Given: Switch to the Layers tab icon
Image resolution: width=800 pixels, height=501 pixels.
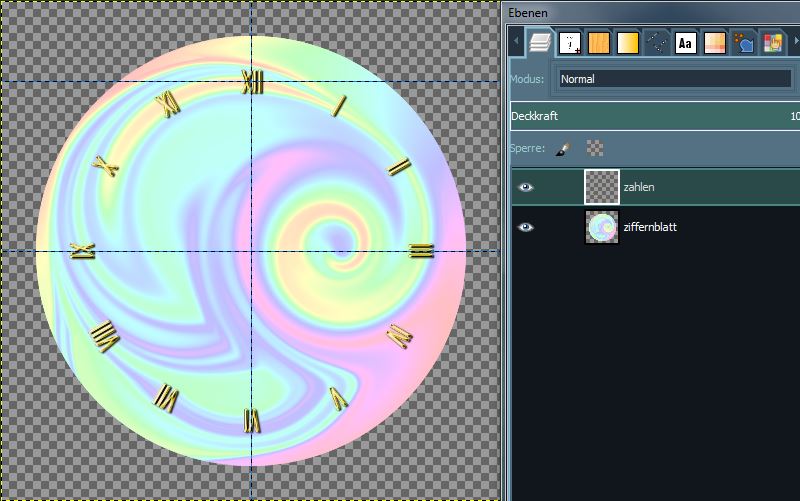Looking at the screenshot, I should pyautogui.click(x=540, y=43).
